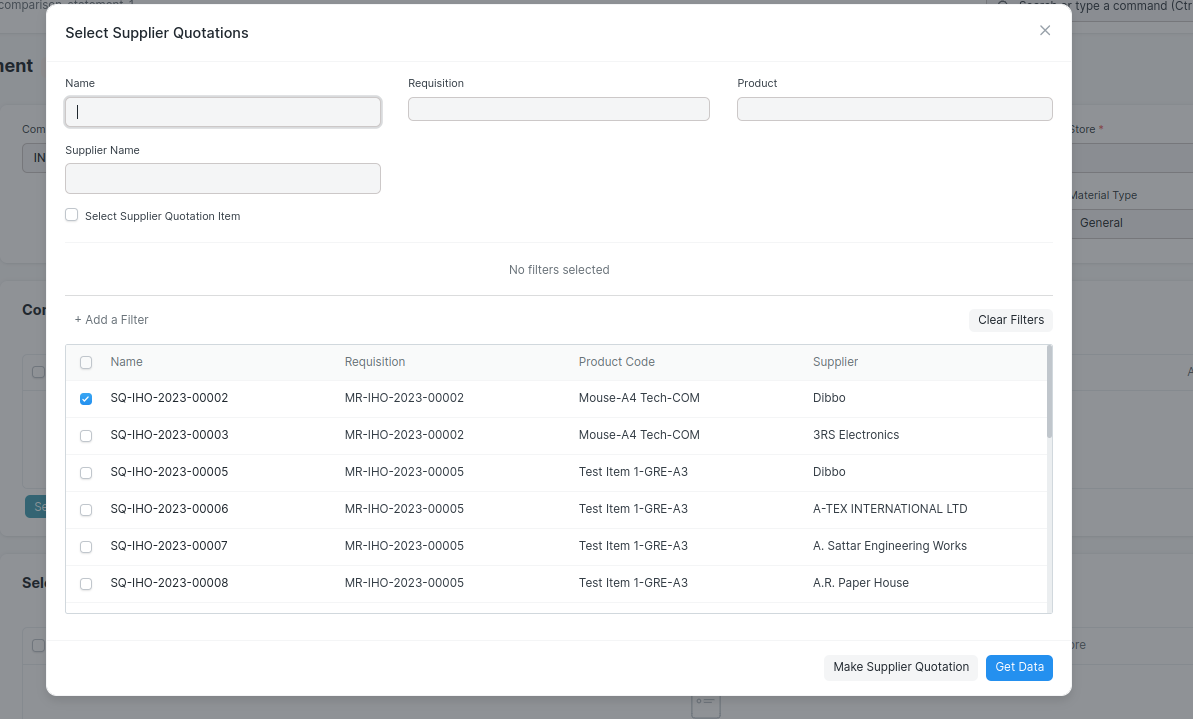
Task: Click MR-IHO-2023-00002 in the SQ-IHO-2023-00002 row
Action: (404, 398)
